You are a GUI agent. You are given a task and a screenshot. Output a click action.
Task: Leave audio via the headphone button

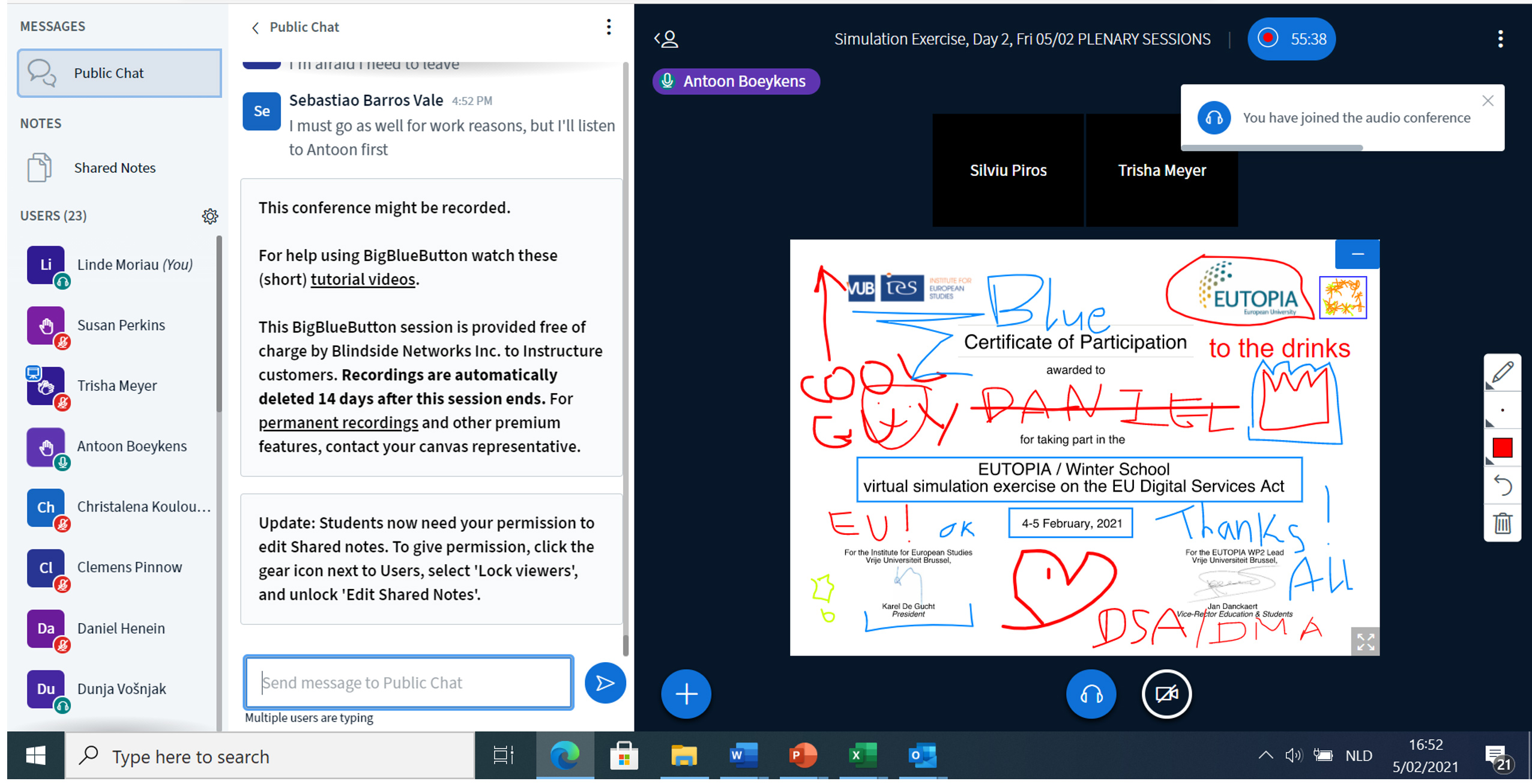(x=1090, y=694)
